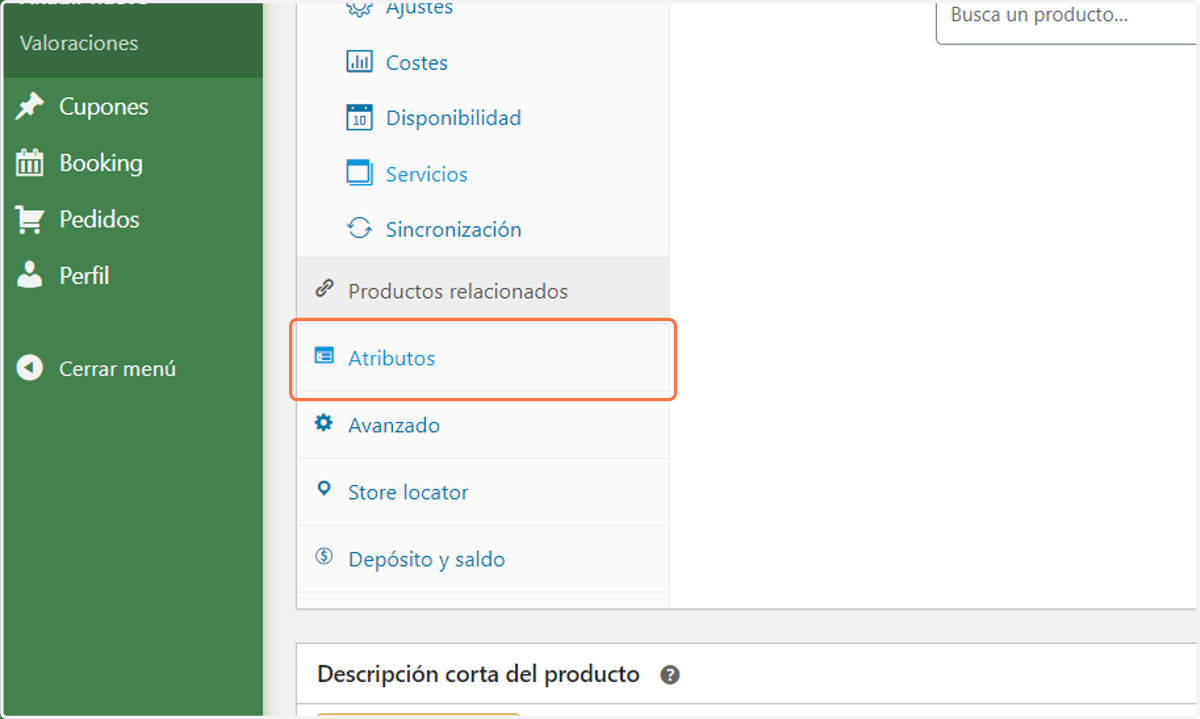Click the Productos relacionados link icon
This screenshot has width=1200, height=719.
click(324, 289)
